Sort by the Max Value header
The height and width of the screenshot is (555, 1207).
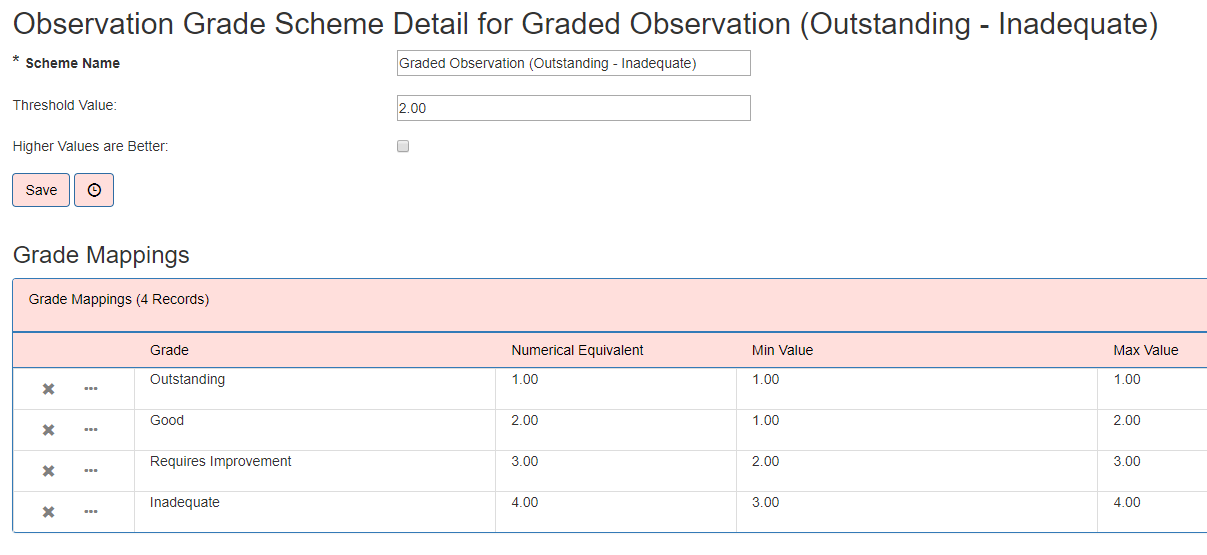[x=1145, y=350]
